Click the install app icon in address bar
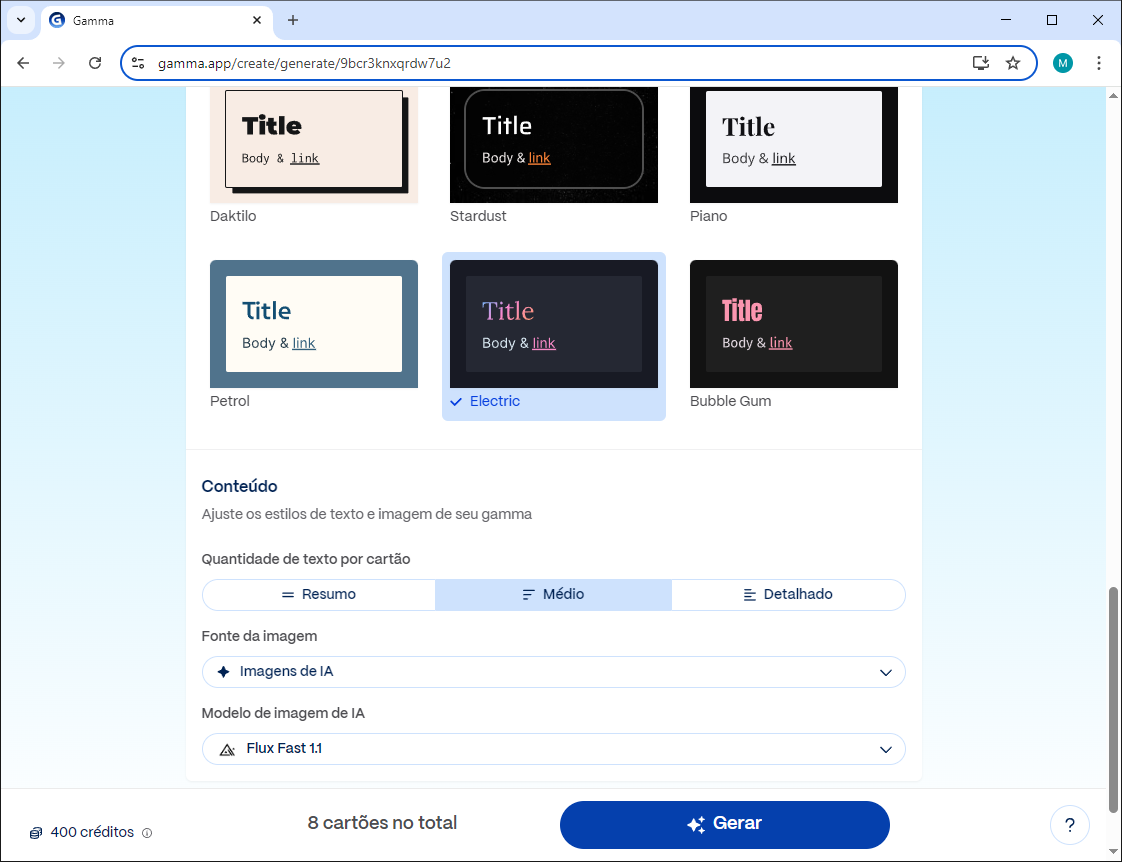1122x862 pixels. click(981, 63)
